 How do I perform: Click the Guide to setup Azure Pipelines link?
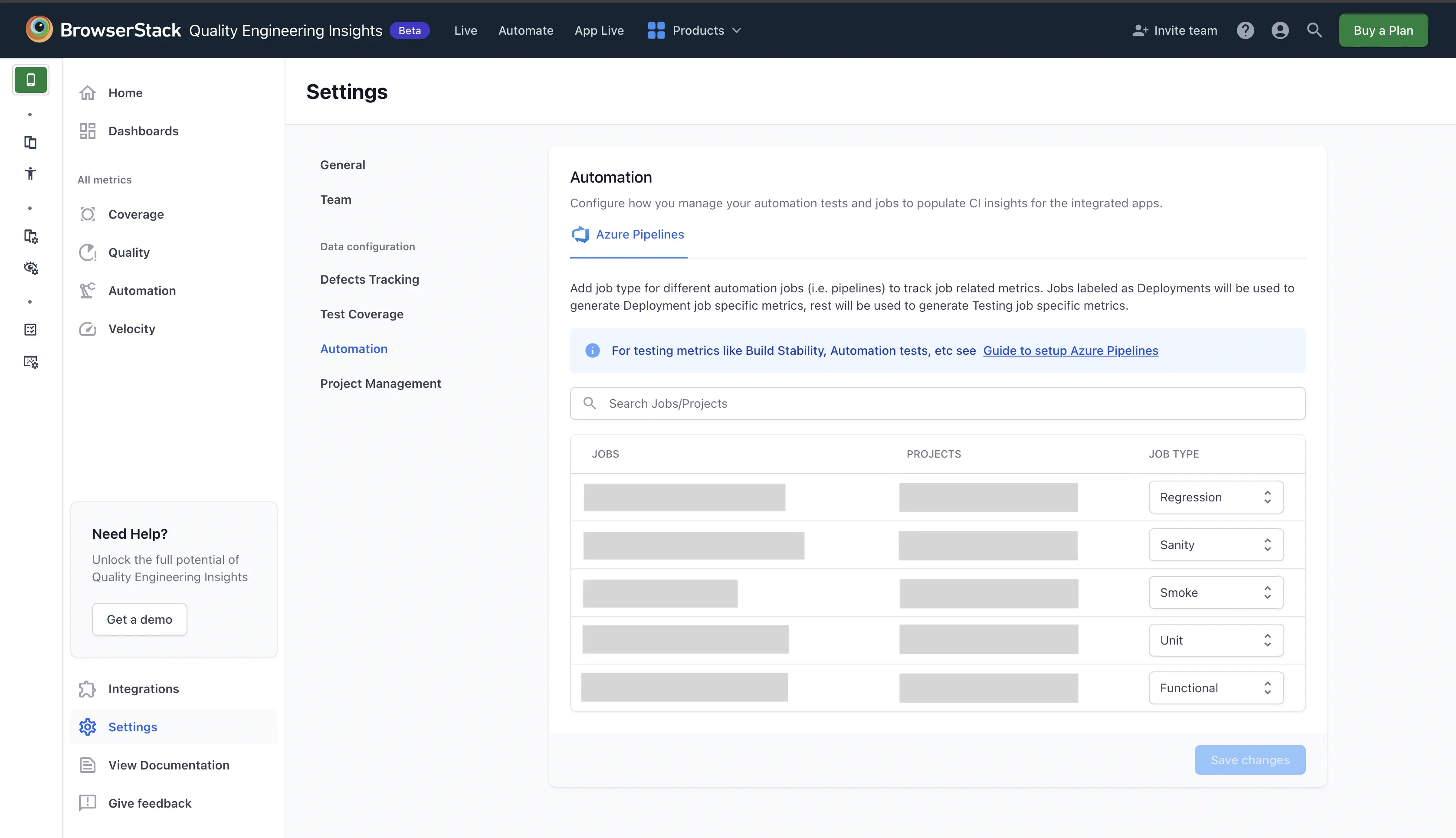1071,350
